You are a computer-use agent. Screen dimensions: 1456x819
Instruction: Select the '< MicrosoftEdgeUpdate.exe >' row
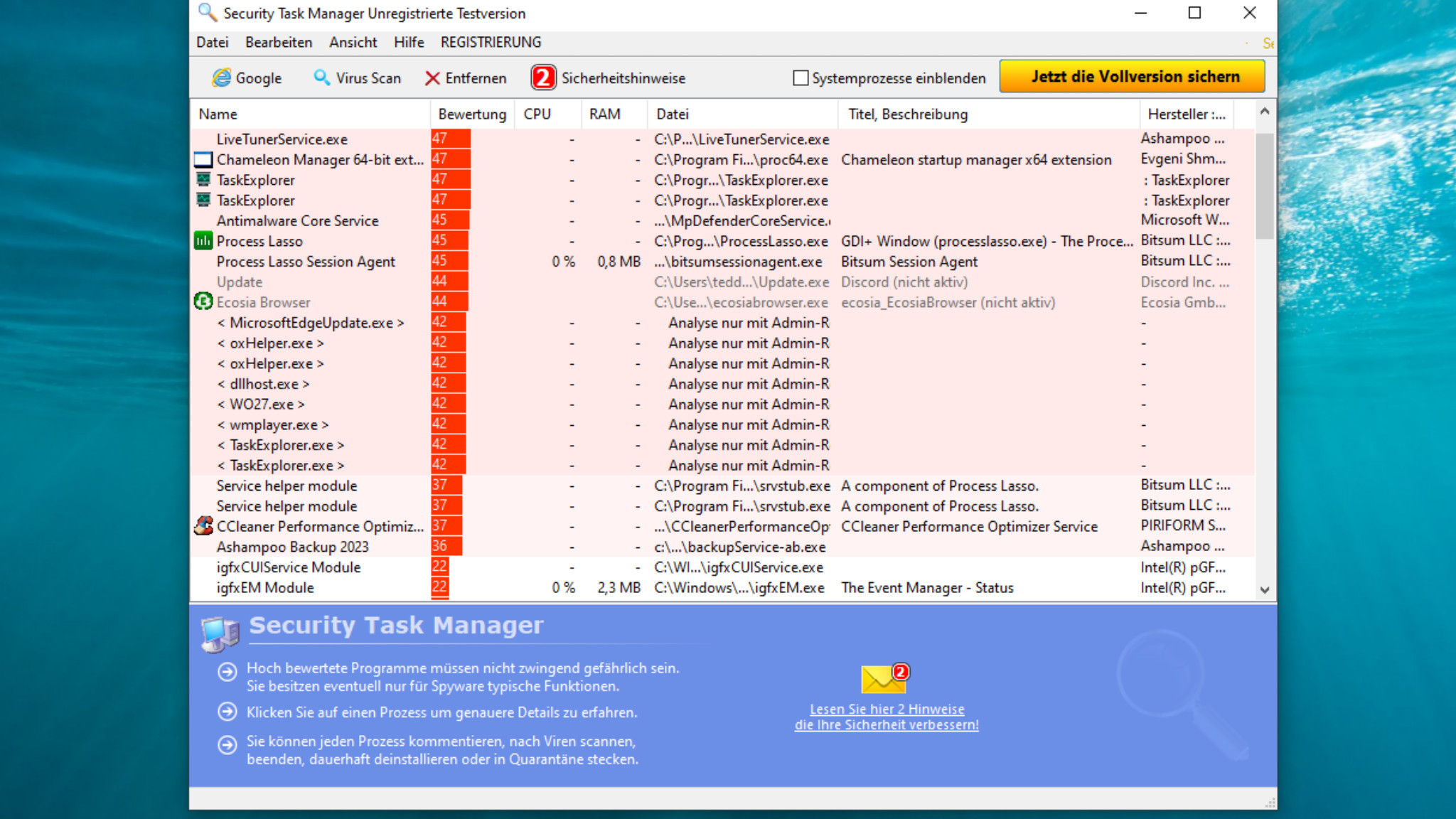click(722, 323)
